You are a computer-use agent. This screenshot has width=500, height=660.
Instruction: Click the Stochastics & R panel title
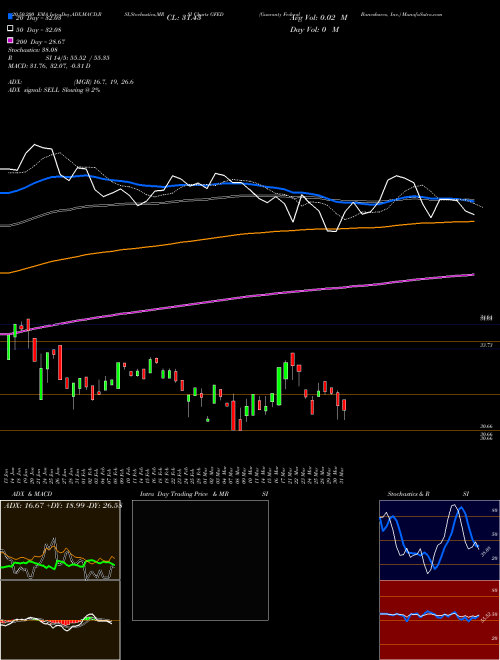[409, 494]
